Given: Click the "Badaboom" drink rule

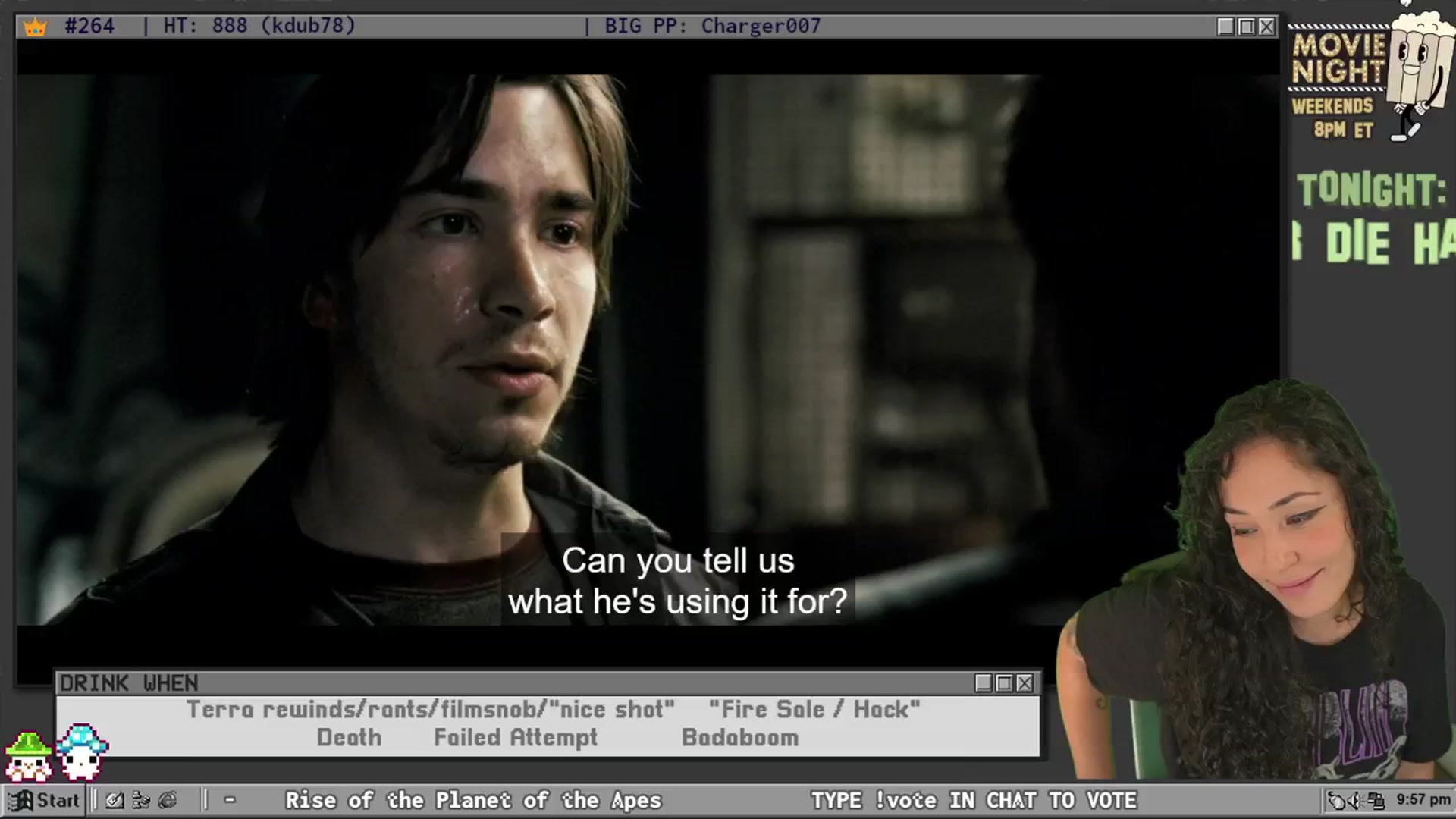Looking at the screenshot, I should [x=740, y=738].
